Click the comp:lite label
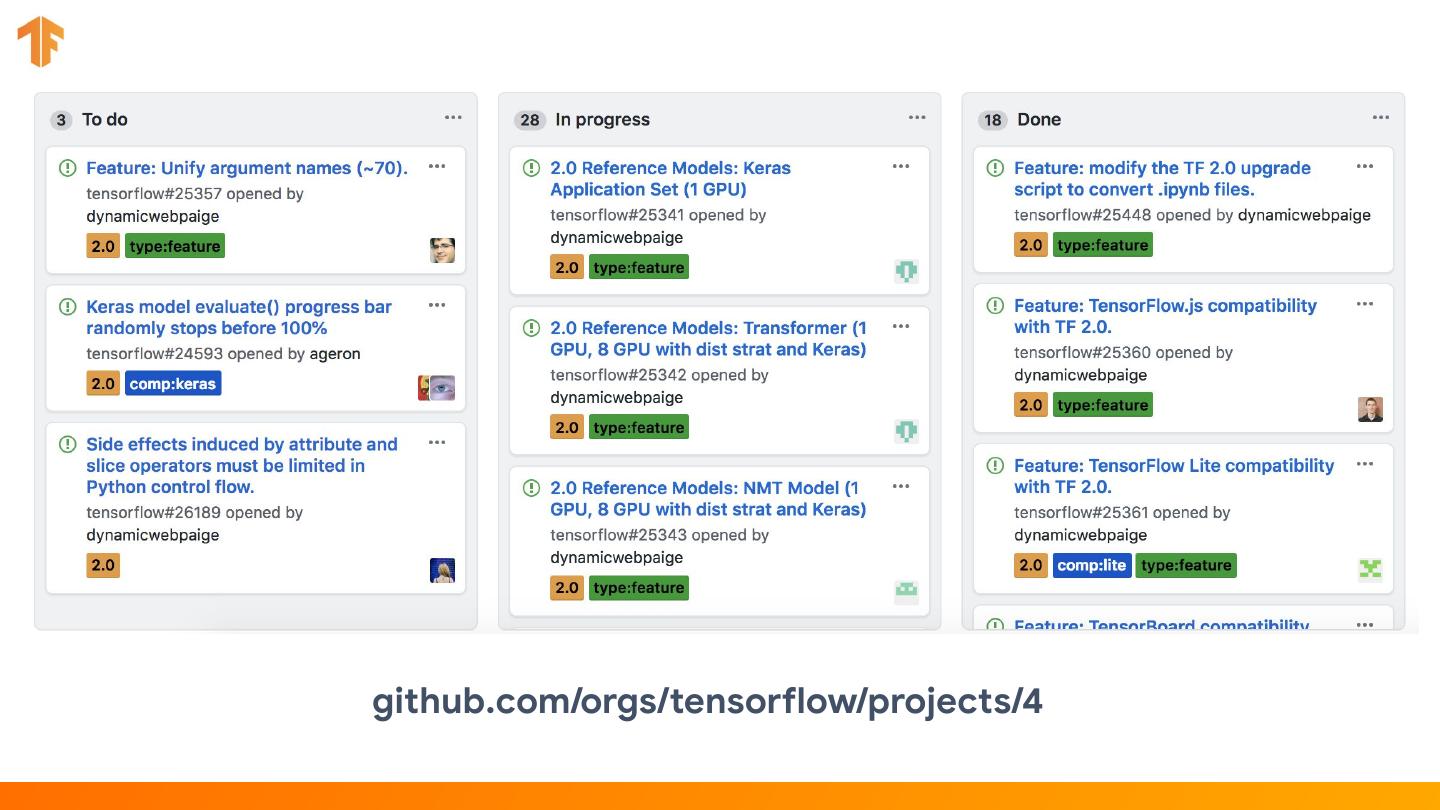The width and height of the screenshot is (1440, 810). 1091,566
